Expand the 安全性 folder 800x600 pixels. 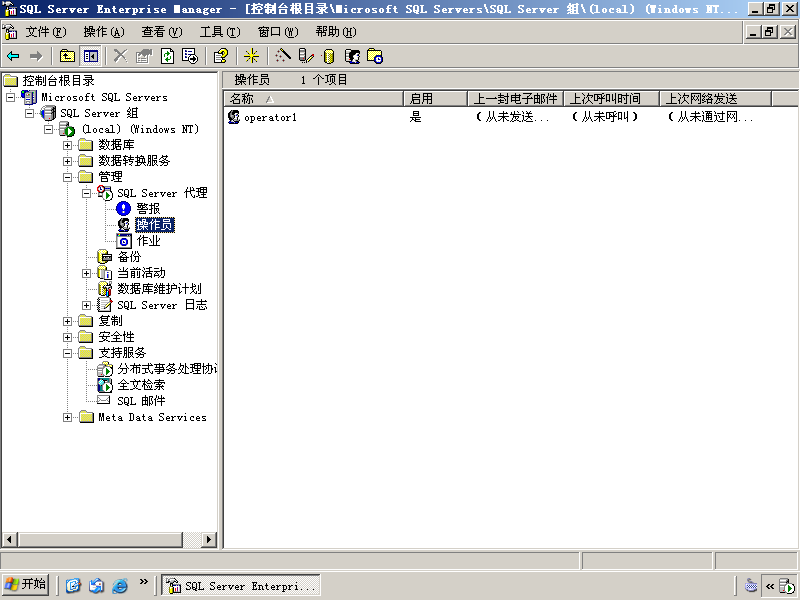(67, 337)
